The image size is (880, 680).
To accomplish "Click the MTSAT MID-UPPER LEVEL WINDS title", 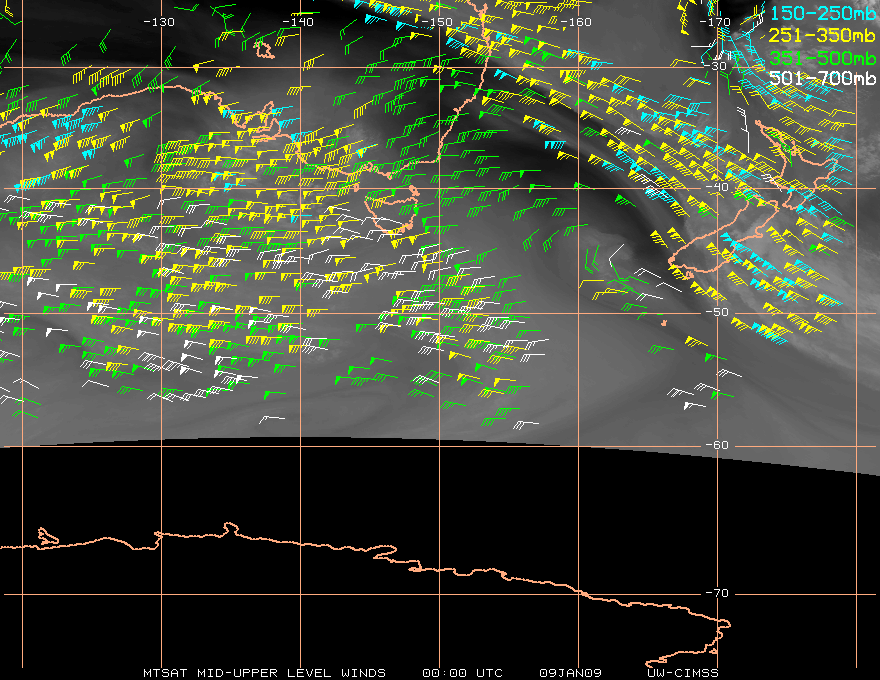I will point(264,673).
